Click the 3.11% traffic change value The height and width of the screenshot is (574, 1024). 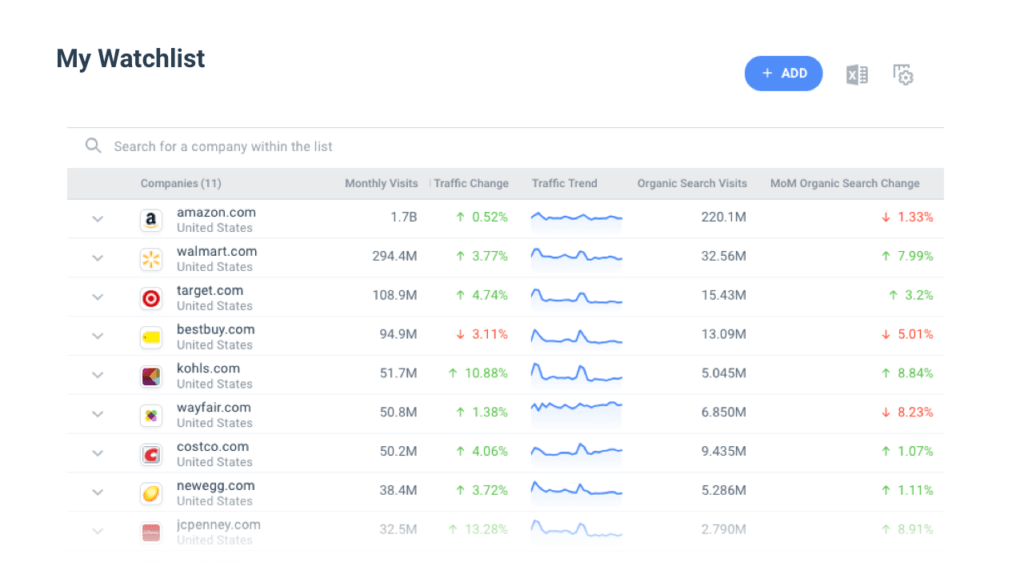[x=490, y=334]
